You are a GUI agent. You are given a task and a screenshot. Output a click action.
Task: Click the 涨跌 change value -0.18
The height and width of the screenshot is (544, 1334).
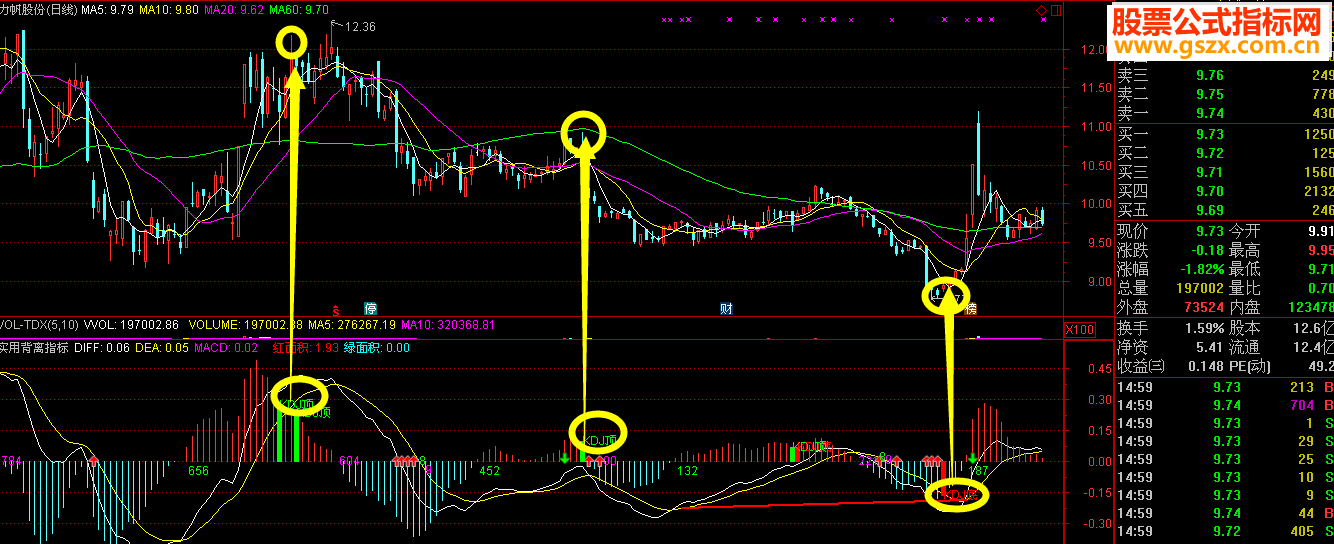1207,249
